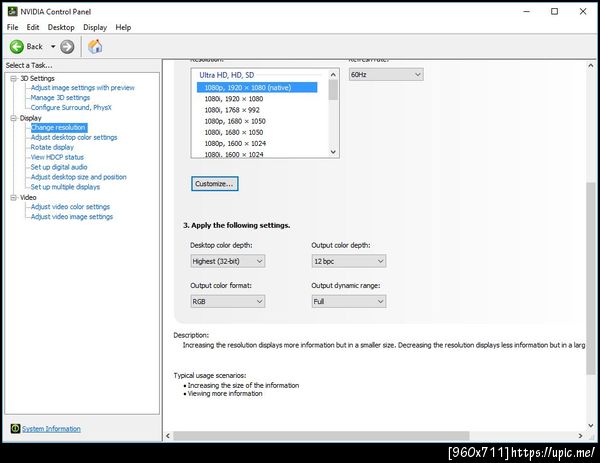Click main panel vertical scrollbar thumb
600x463 pixels.
(591, 279)
